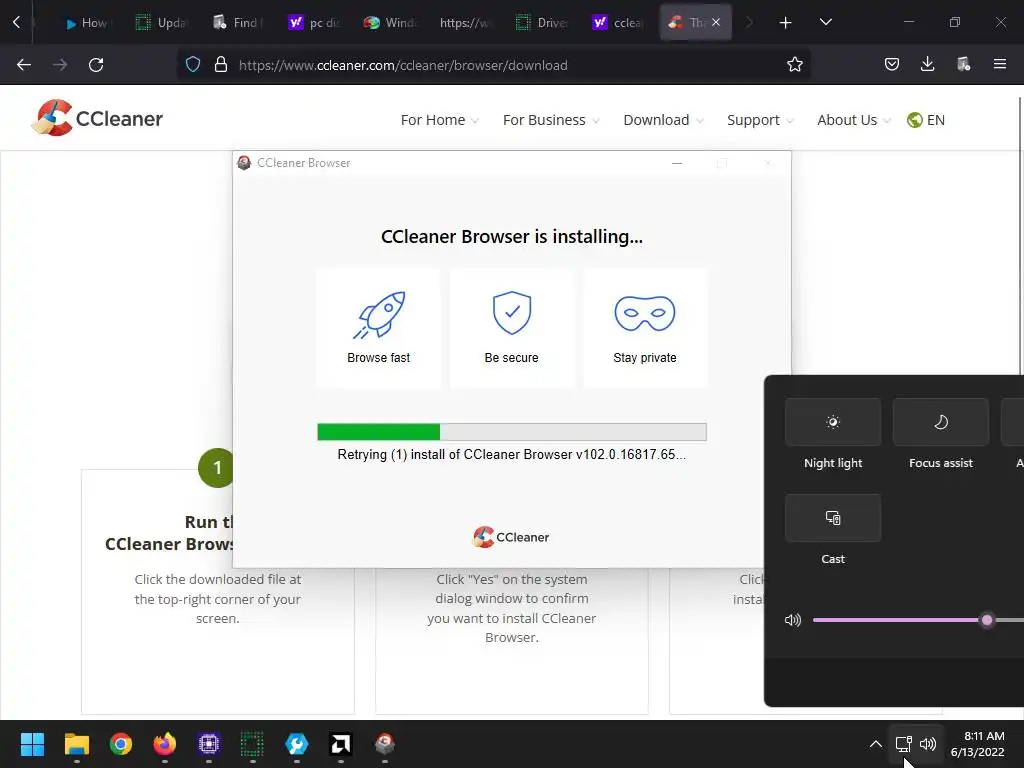Open the green dotted-square app in taskbar
The height and width of the screenshot is (768, 1024).
click(x=252, y=744)
